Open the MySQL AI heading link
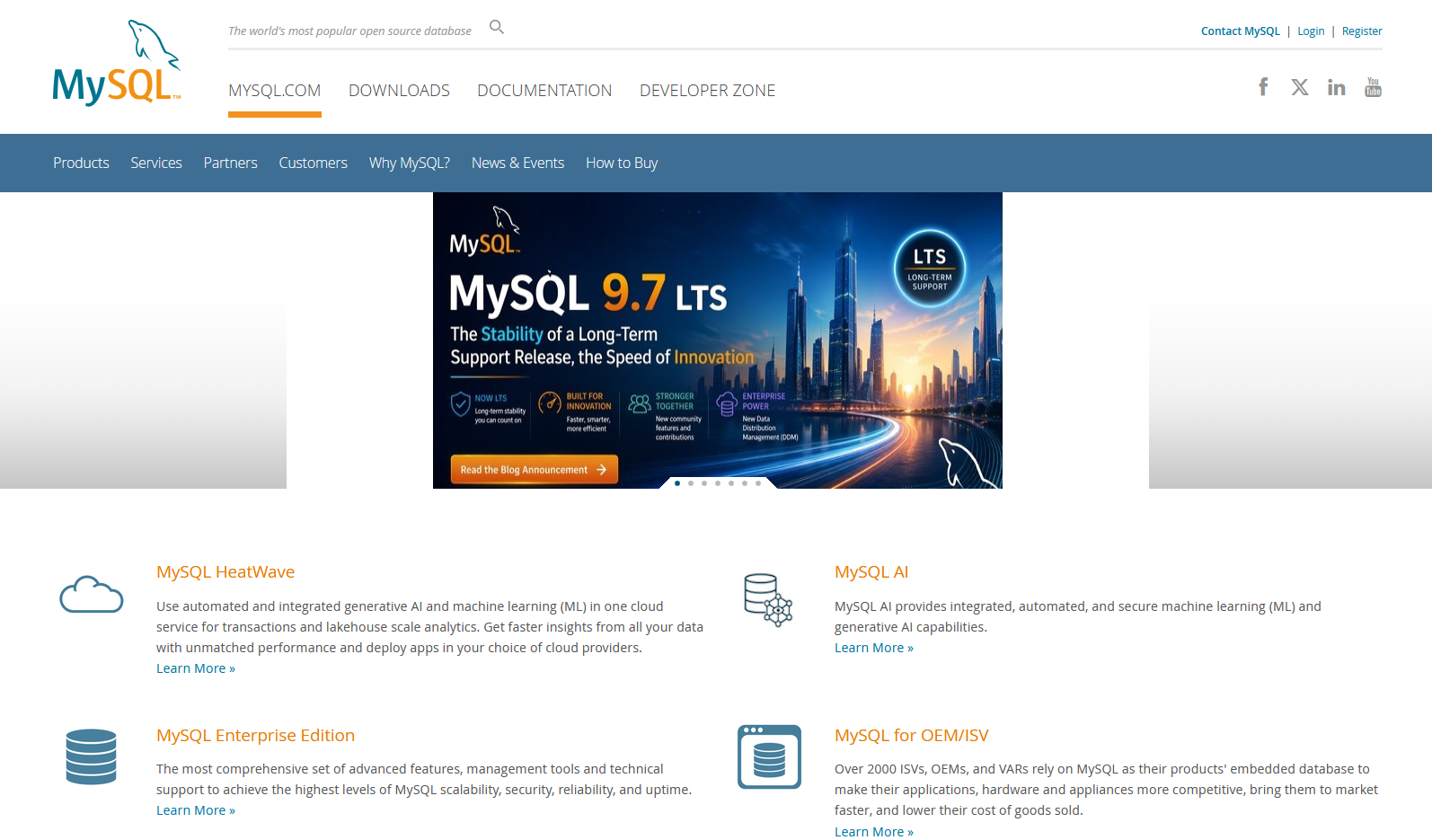This screenshot has height=840, width=1432. 871,572
